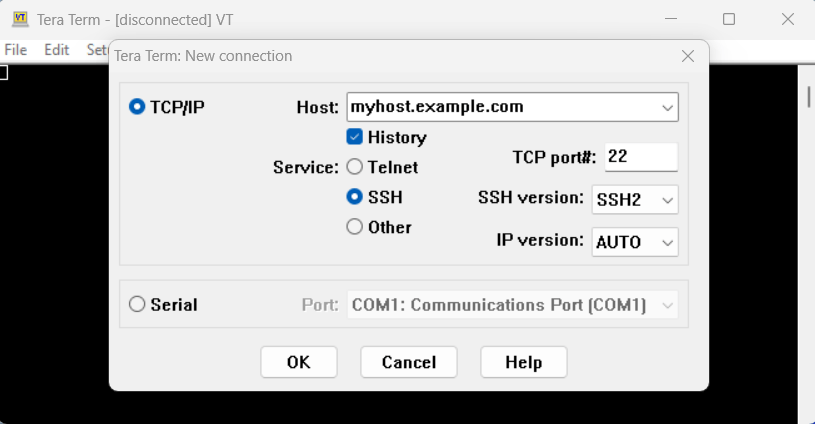Close the New connection dialog

(x=688, y=56)
